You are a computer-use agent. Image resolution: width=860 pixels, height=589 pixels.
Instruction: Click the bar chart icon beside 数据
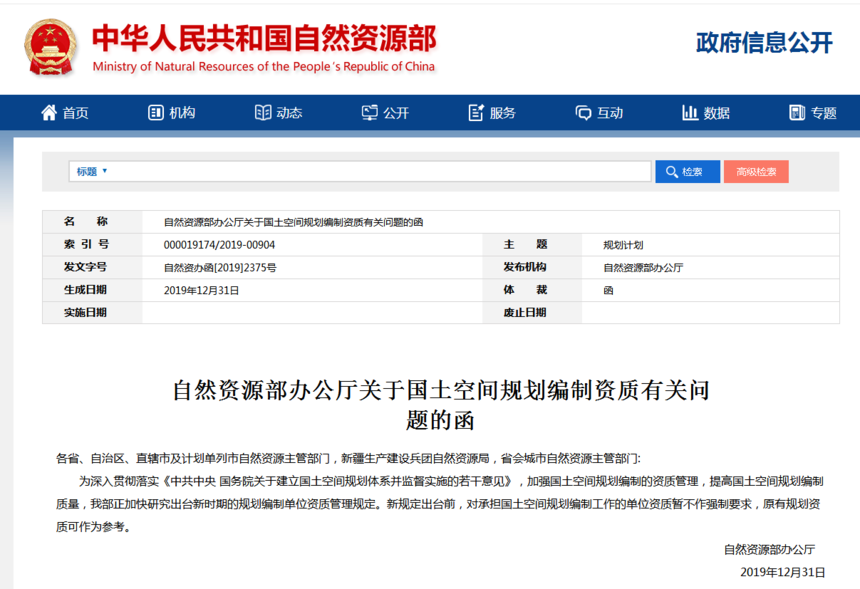[x=689, y=112]
